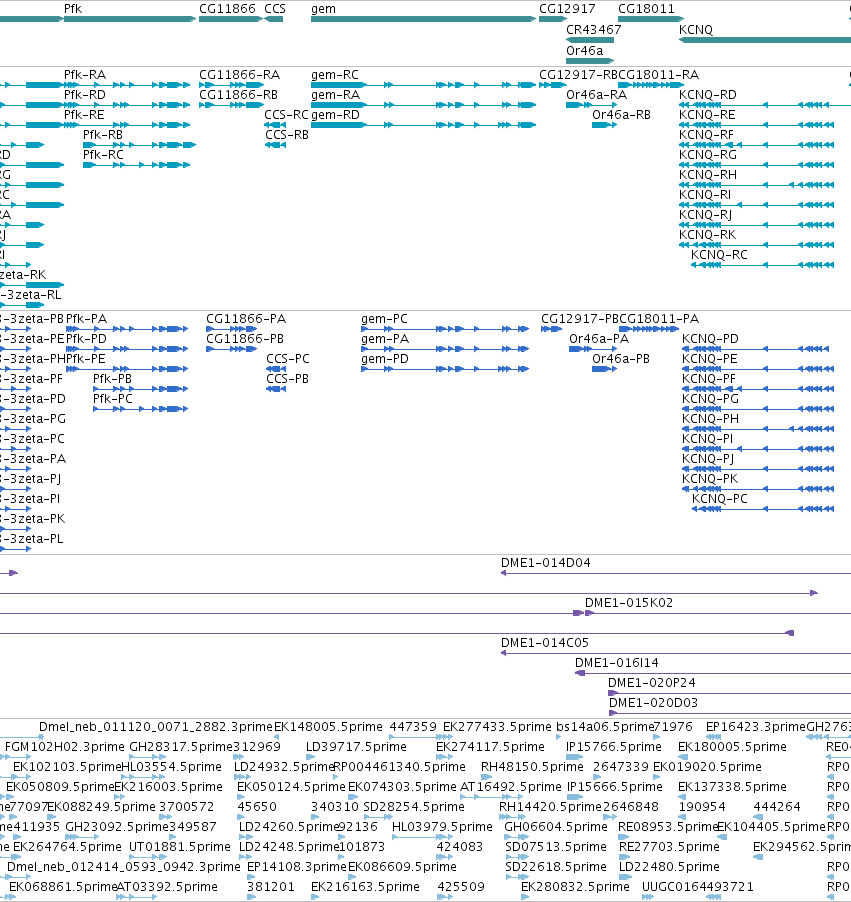Screen dimensions: 851x902
Task: Click the DME1-020D03 clone label
Action: click(653, 703)
